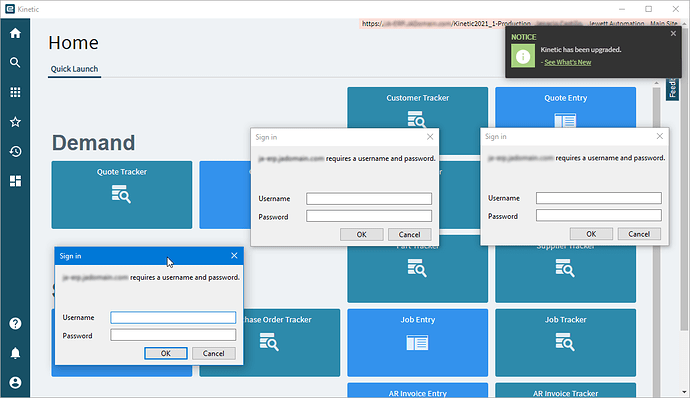Image resolution: width=690 pixels, height=398 pixels.
Task: Open the dashboard tiles icon in sidebar
Action: point(15,181)
